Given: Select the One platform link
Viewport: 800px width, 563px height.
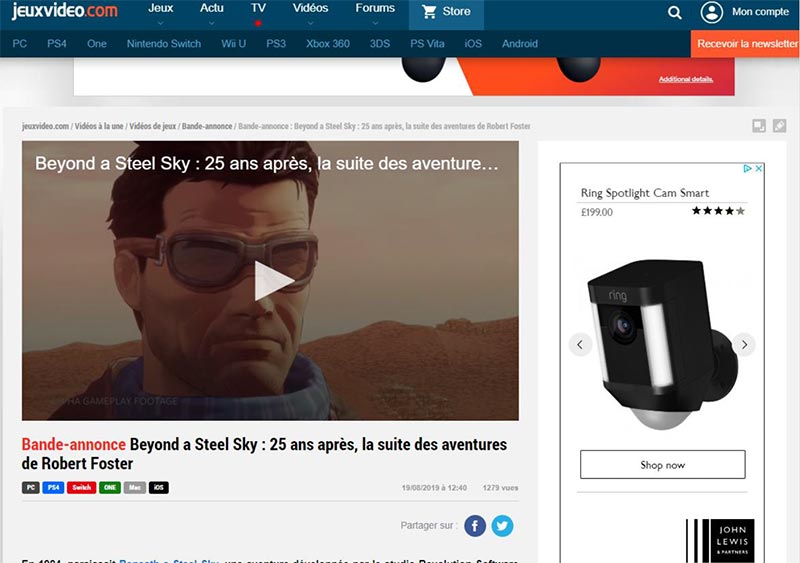Looking at the screenshot, I should tap(96, 44).
